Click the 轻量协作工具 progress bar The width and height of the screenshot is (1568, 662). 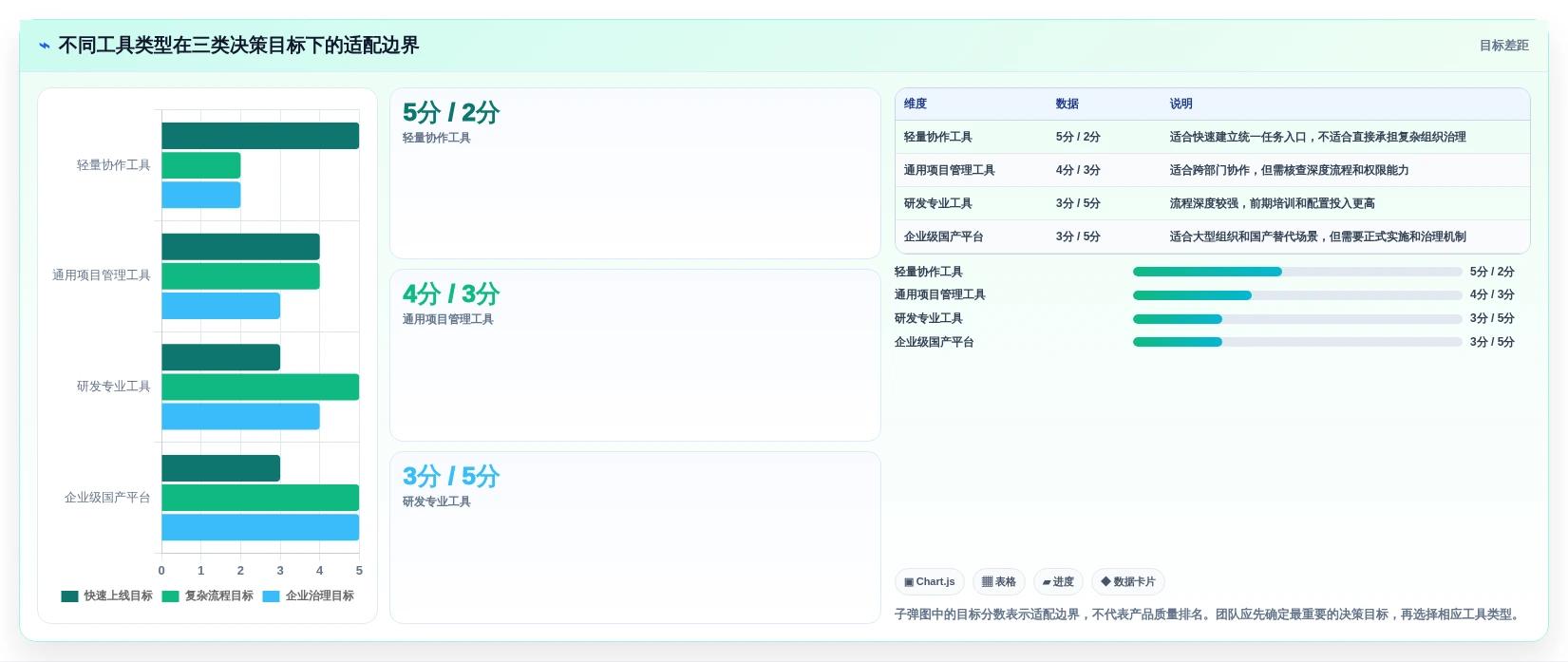(1297, 272)
